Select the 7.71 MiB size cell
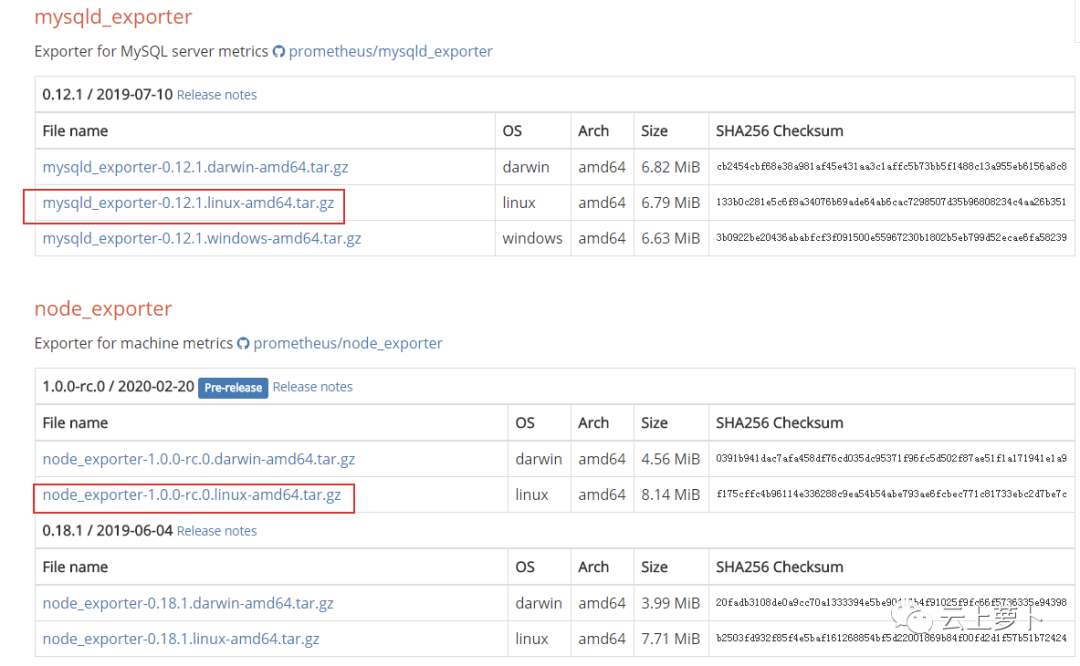This screenshot has width=1080, height=666. click(x=670, y=639)
